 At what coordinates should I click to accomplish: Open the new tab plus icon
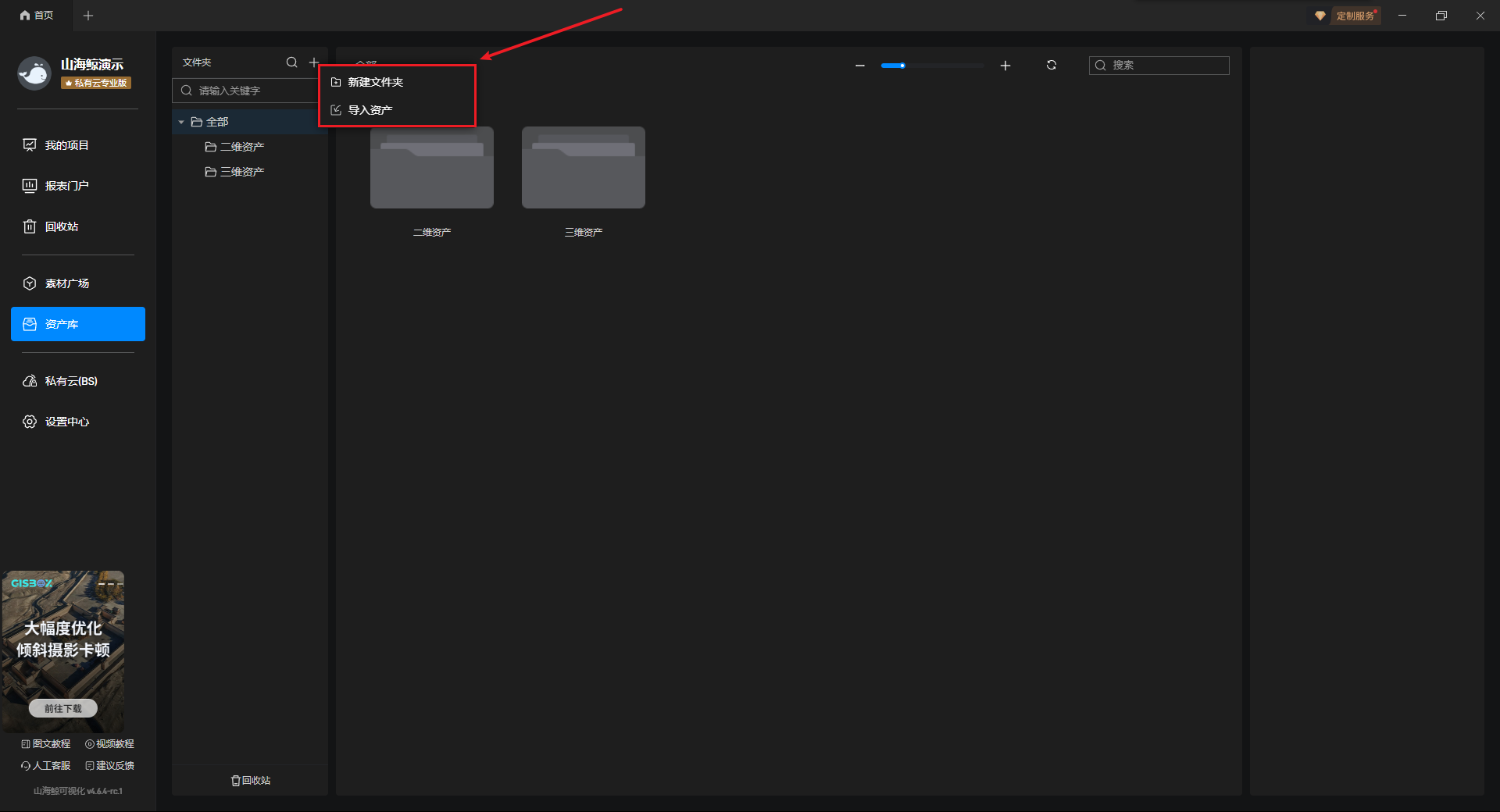click(x=88, y=16)
